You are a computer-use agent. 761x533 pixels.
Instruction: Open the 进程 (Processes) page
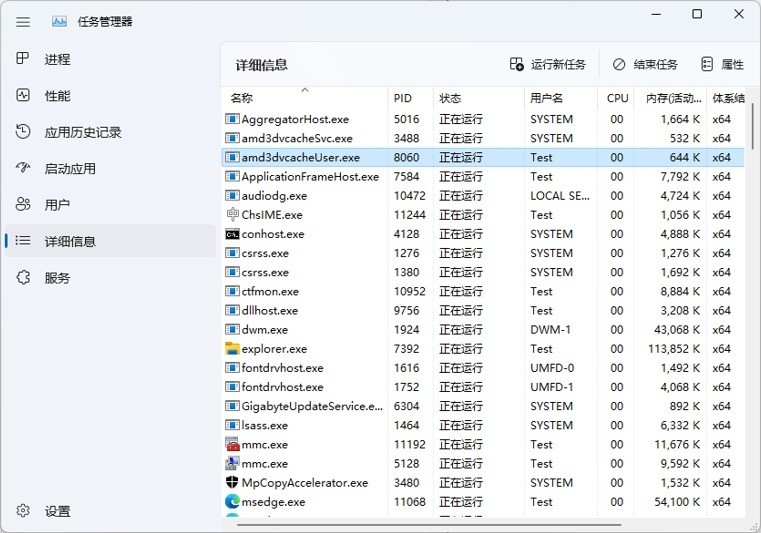[x=110, y=59]
